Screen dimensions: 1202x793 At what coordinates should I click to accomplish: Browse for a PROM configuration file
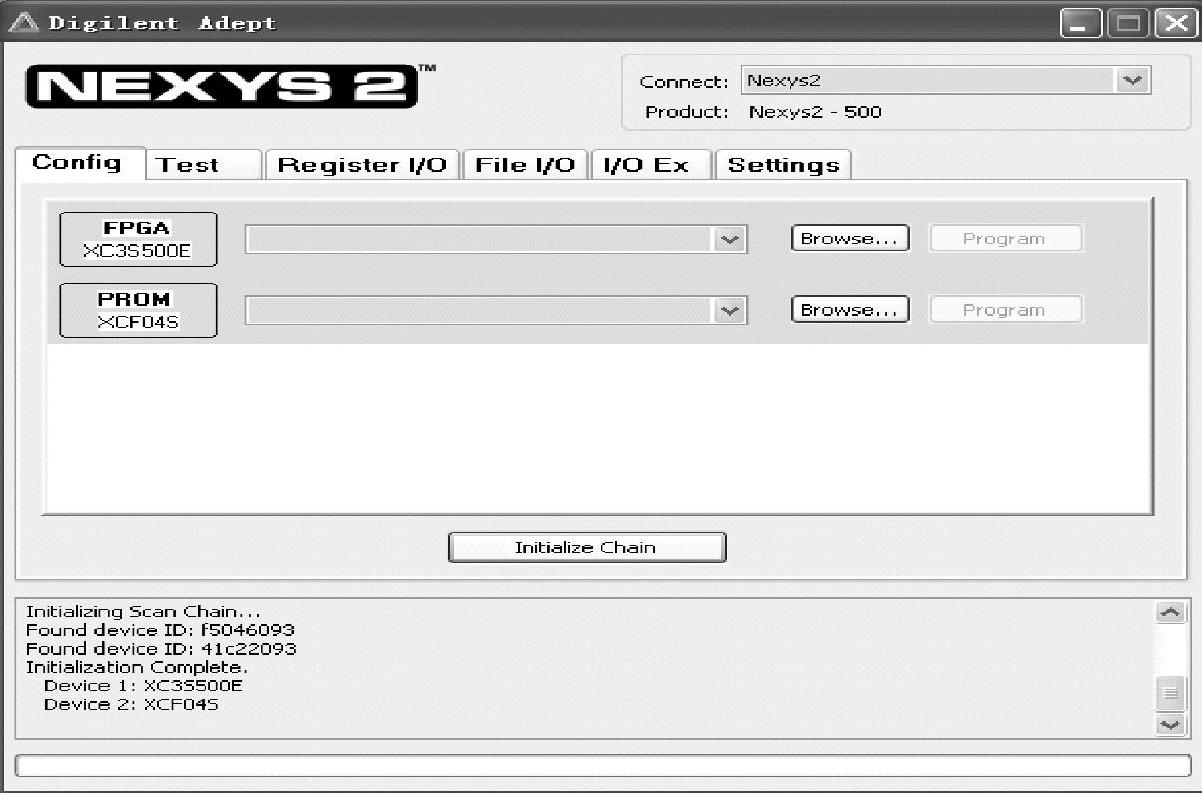[850, 310]
